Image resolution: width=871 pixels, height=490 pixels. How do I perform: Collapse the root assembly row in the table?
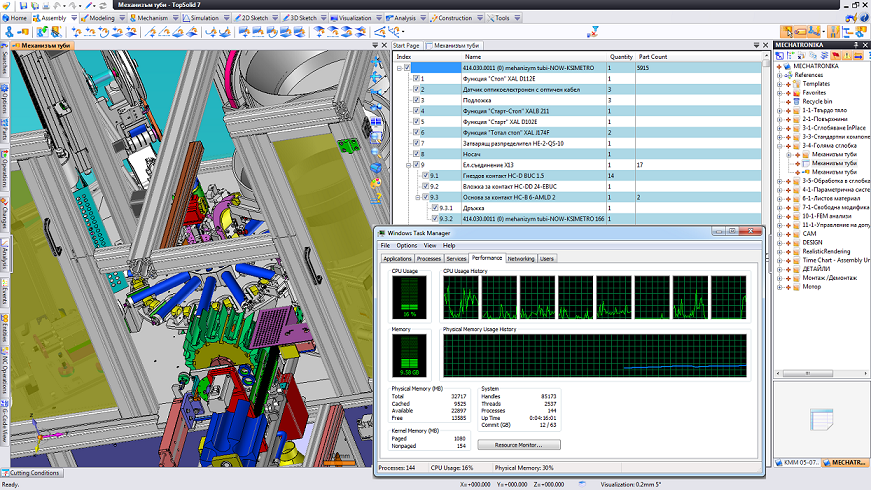(x=399, y=68)
